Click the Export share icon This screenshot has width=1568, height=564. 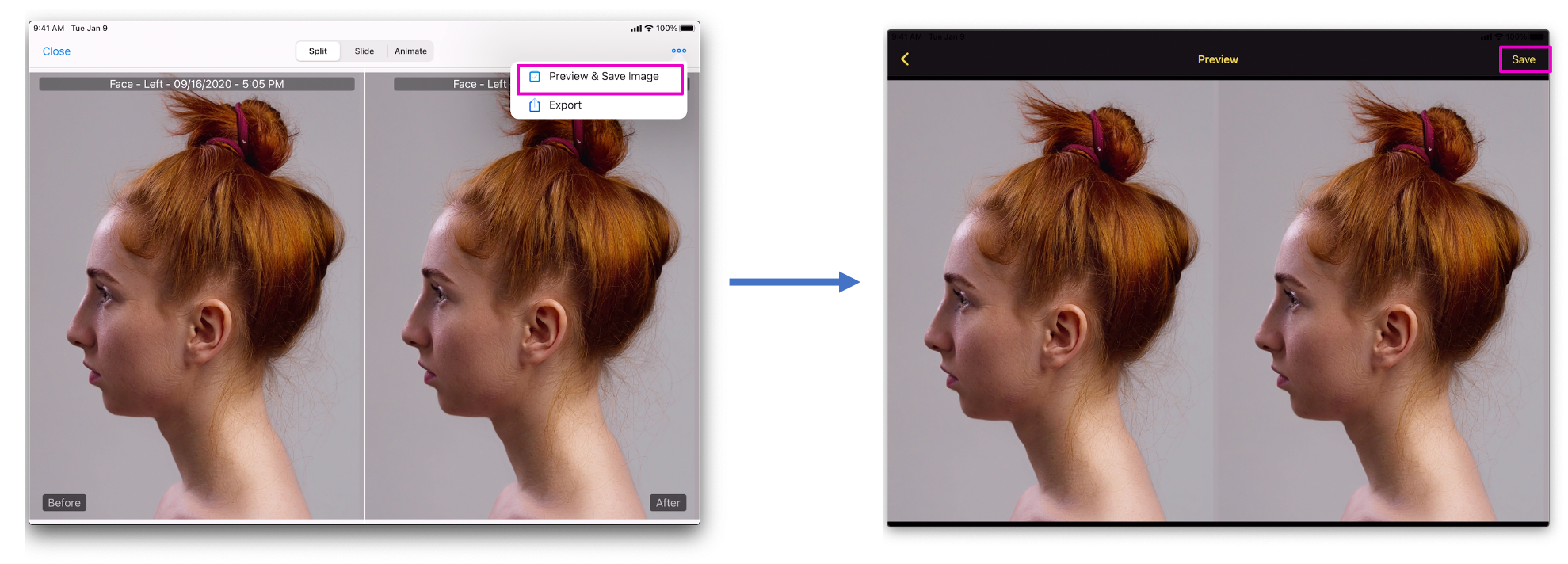click(535, 105)
